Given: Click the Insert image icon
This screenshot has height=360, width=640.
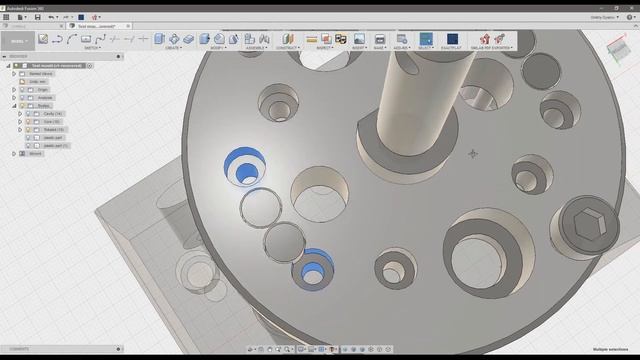Looking at the screenshot, I should click(359, 39).
